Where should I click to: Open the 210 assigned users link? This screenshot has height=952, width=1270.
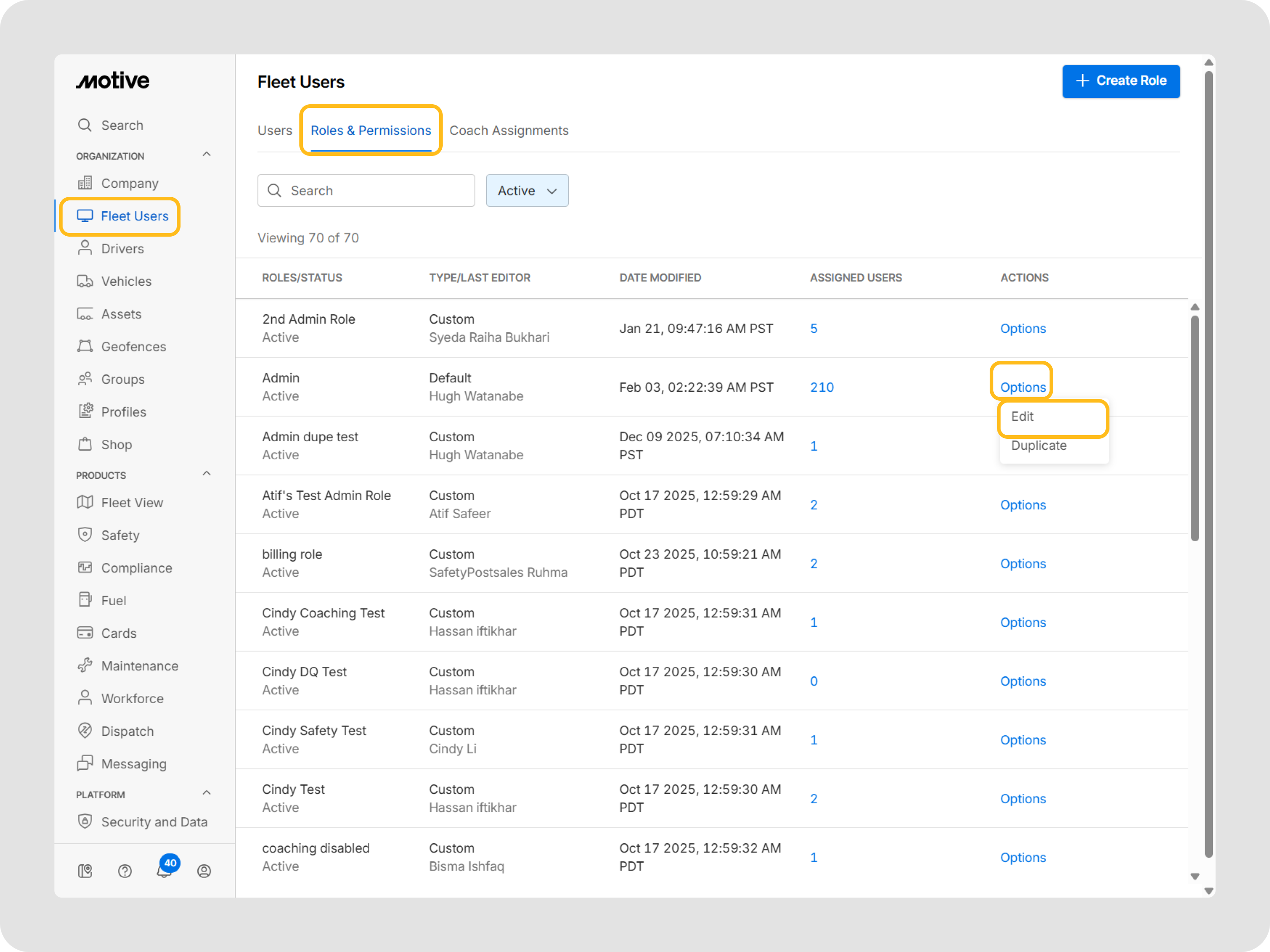tap(821, 387)
